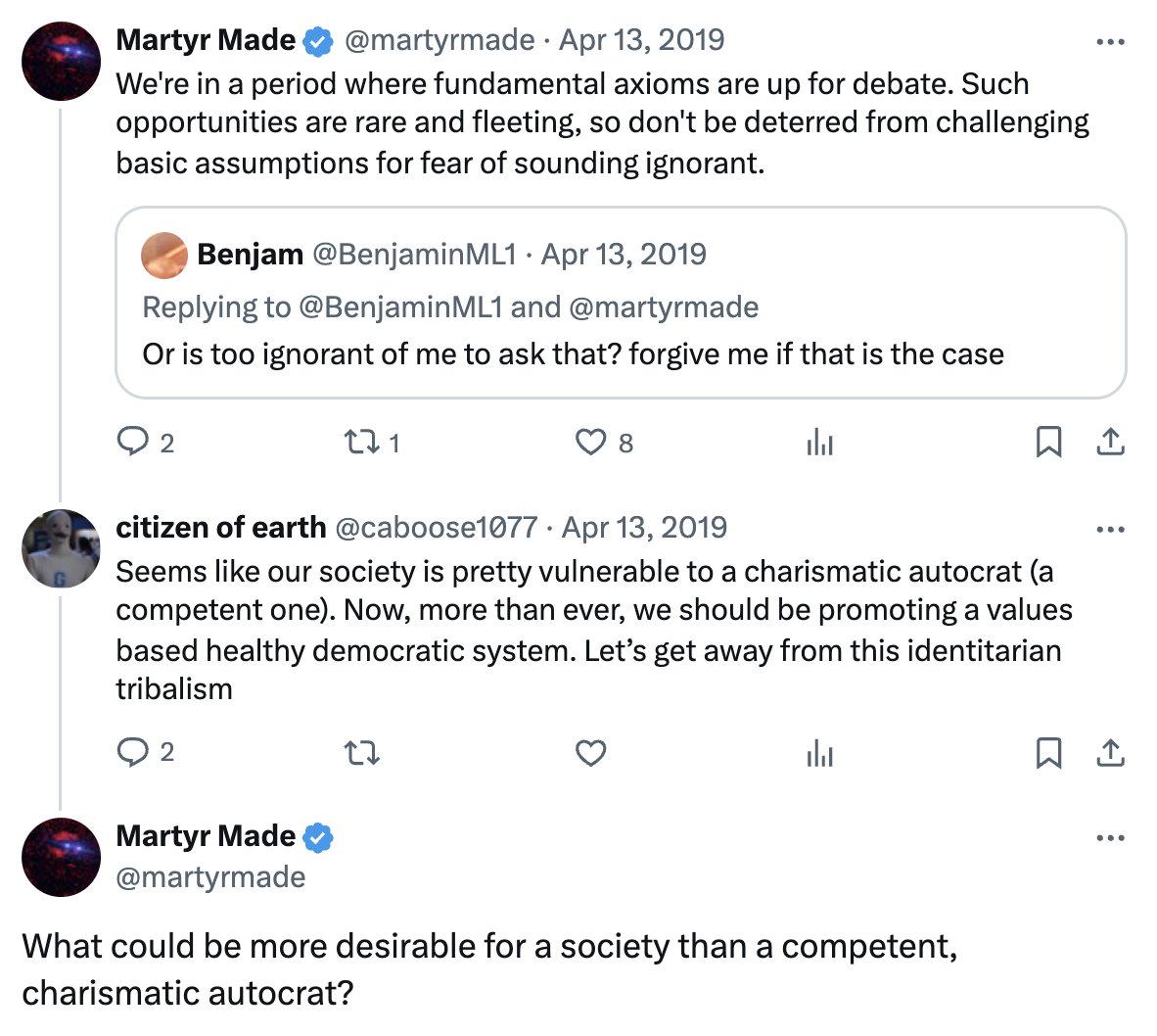Viewport: 1157px width, 1036px height.
Task: View analytics for citizen of earth's tweet
Action: pyautogui.click(x=819, y=753)
